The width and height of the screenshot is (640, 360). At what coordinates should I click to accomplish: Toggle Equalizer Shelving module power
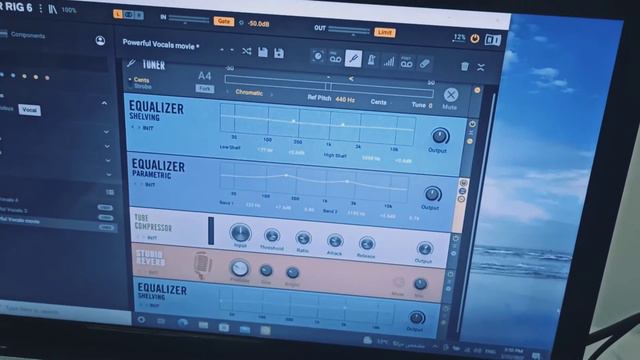pos(472,124)
